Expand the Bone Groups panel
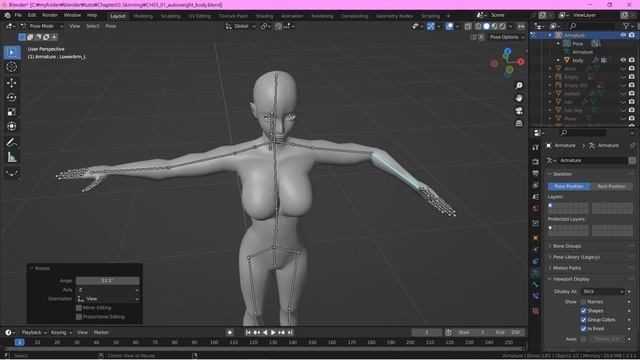640x360 pixels. coord(567,246)
